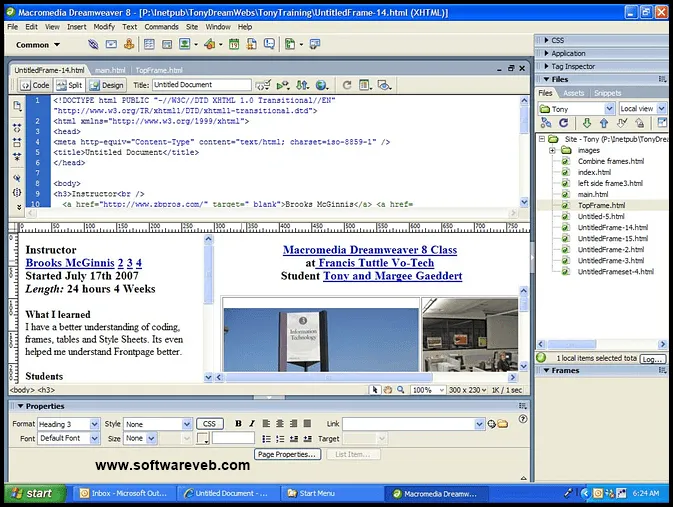
Task: Select the Zoom magnifier tool
Action: click(400, 390)
